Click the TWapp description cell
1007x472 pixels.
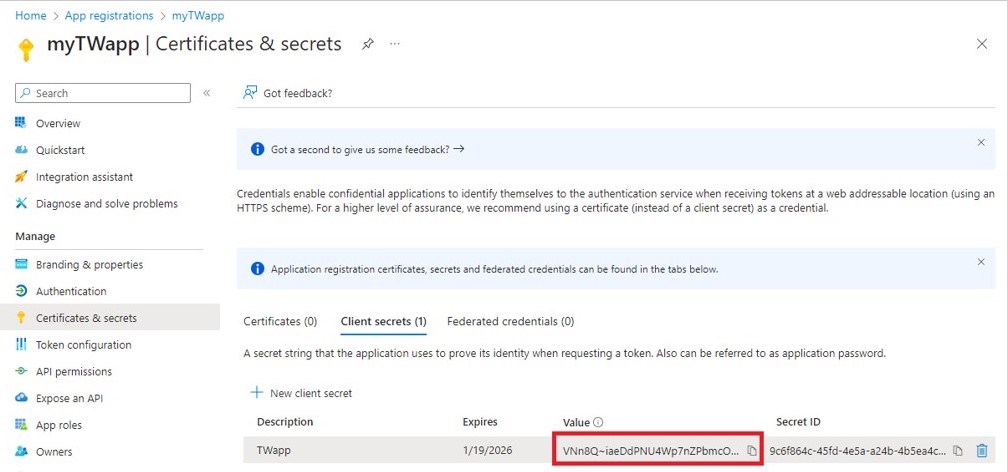point(274,451)
